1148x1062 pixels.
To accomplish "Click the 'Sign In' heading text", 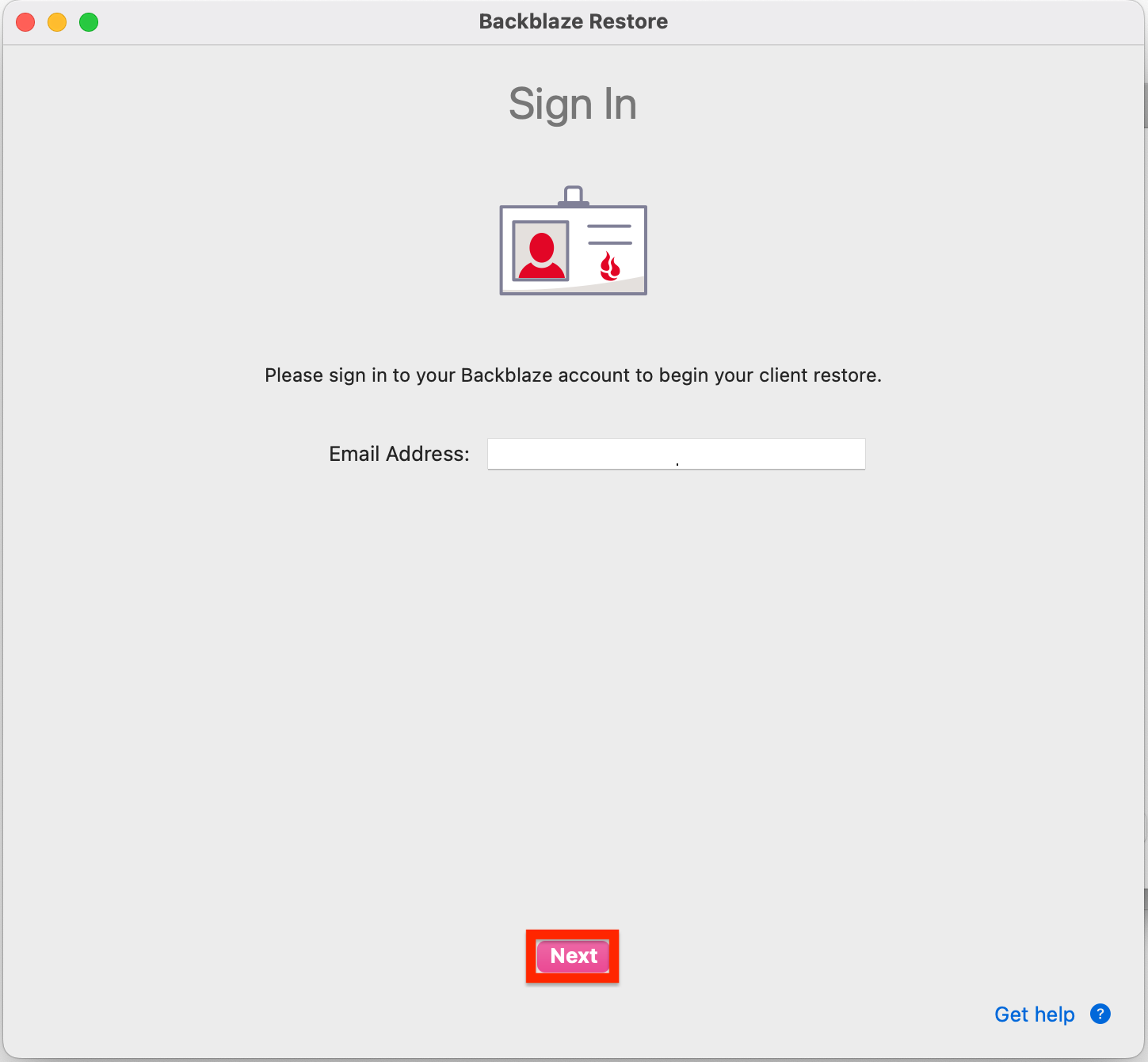I will pyautogui.click(x=573, y=105).
